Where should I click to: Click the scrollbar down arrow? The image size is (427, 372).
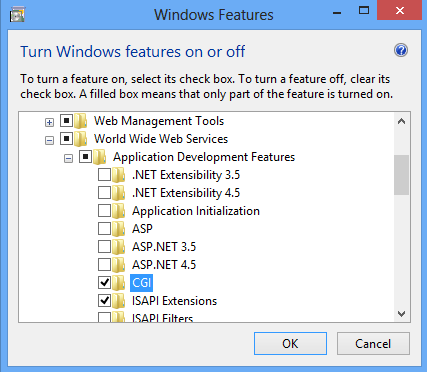pyautogui.click(x=401, y=314)
